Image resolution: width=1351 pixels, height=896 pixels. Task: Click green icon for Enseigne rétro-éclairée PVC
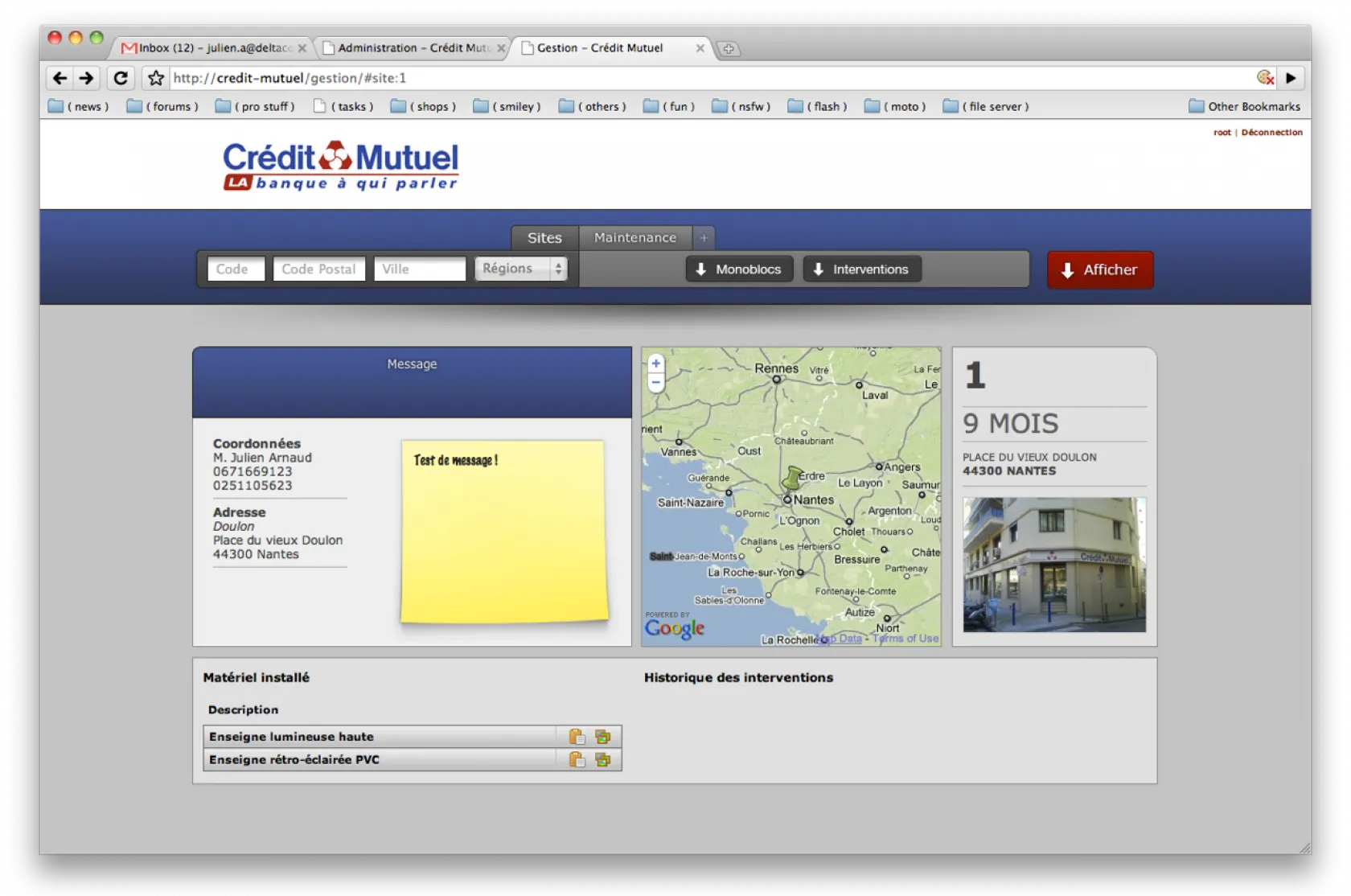pos(602,759)
